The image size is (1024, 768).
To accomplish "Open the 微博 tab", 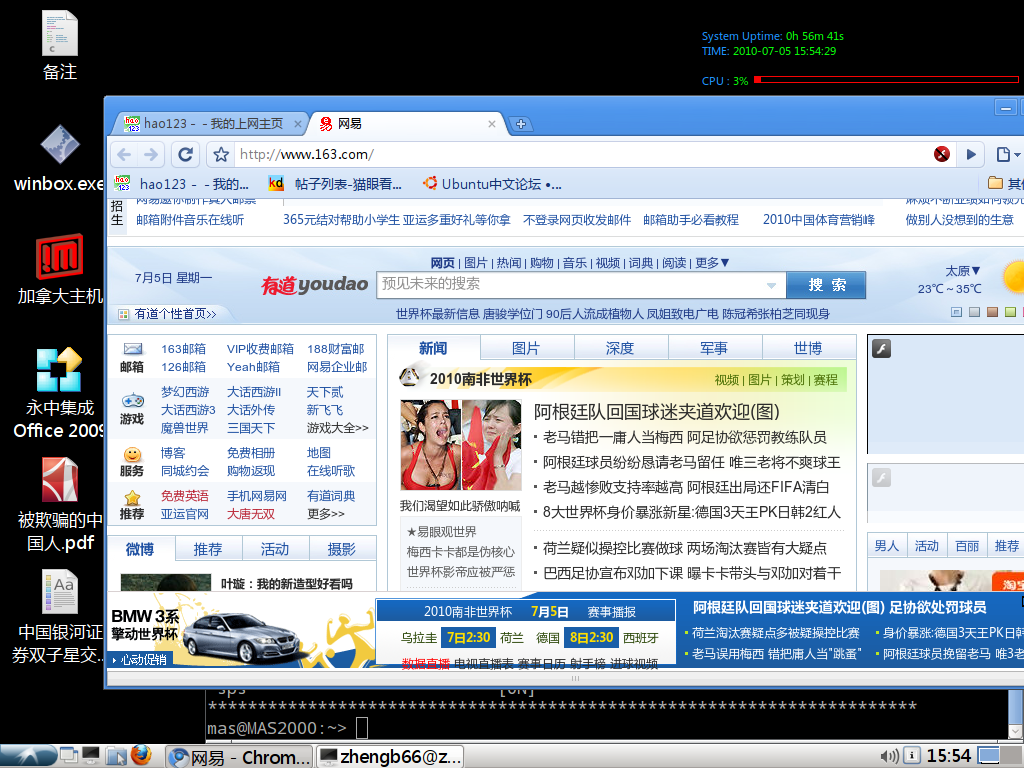I will tap(140, 549).
